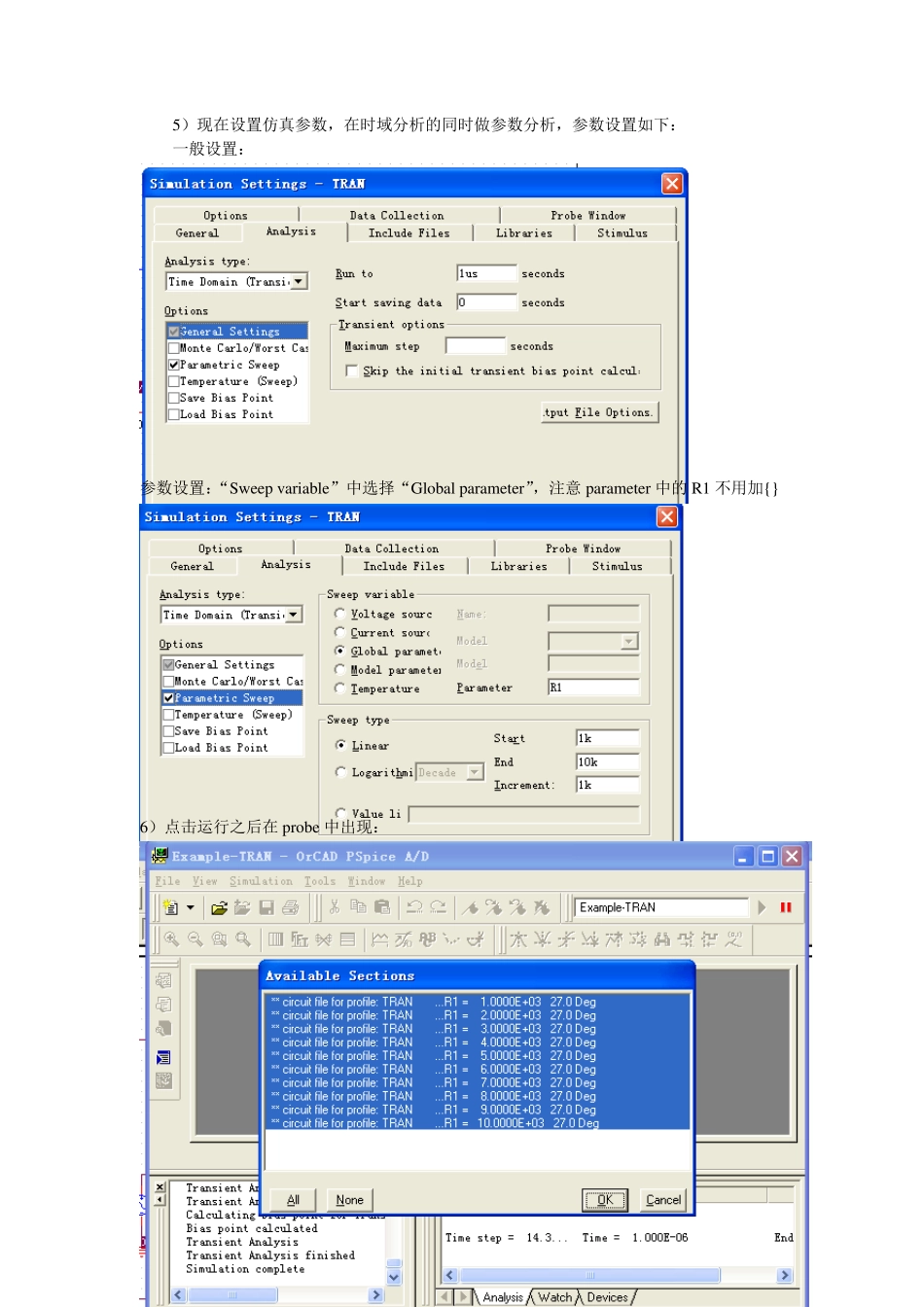Screen dimensions: 924x1307
Task: Check Save Bias Point in dialog with Run to
Action: click(x=174, y=398)
